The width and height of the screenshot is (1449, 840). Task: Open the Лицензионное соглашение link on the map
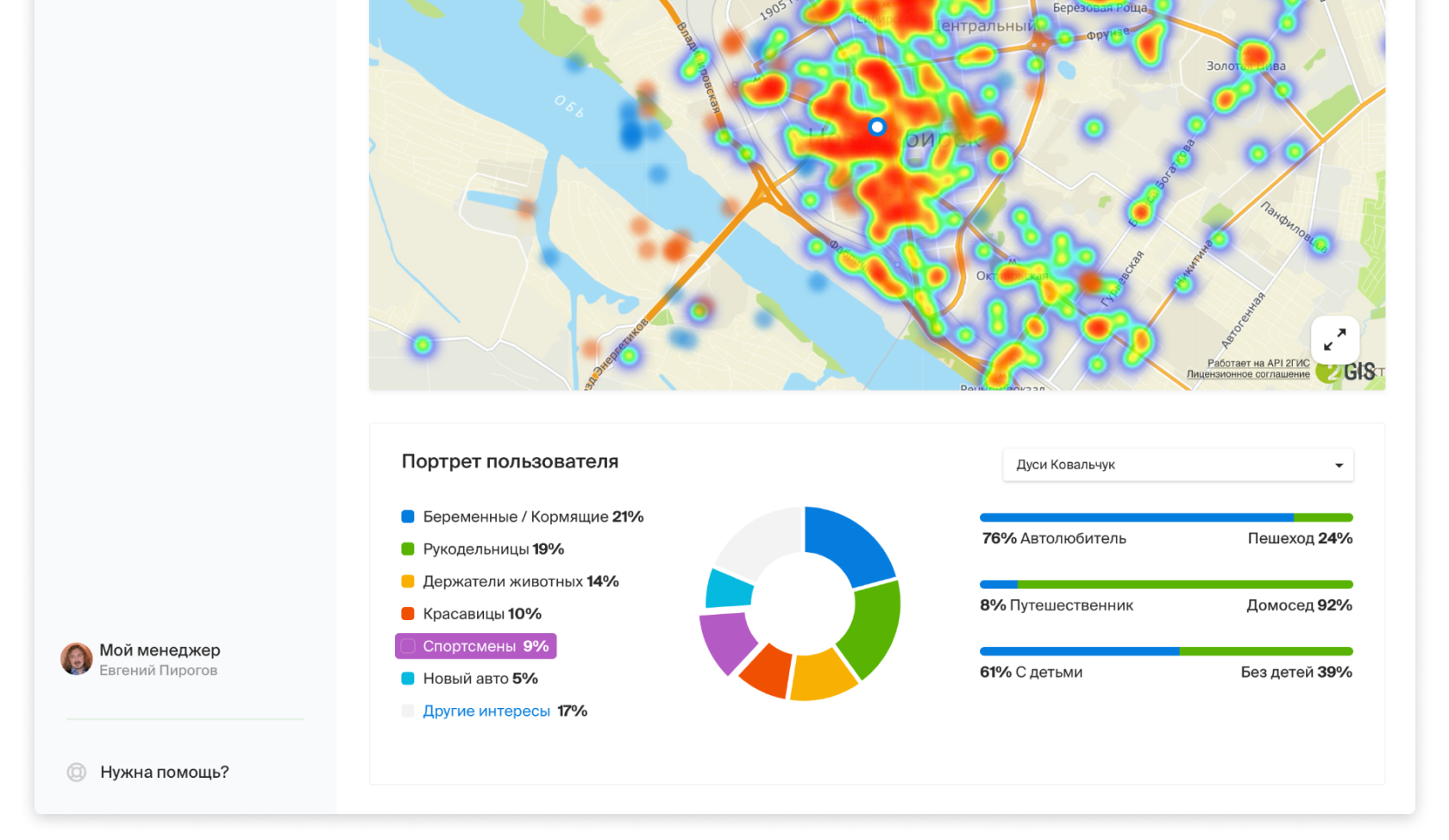point(1248,374)
